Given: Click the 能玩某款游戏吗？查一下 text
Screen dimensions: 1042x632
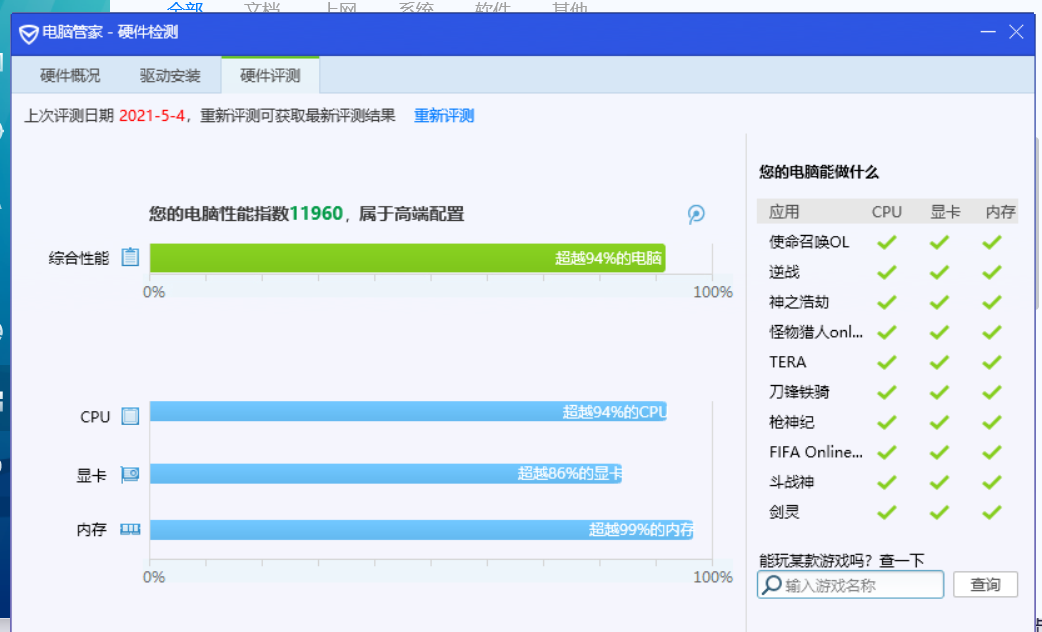Looking at the screenshot, I should click(x=841, y=560).
